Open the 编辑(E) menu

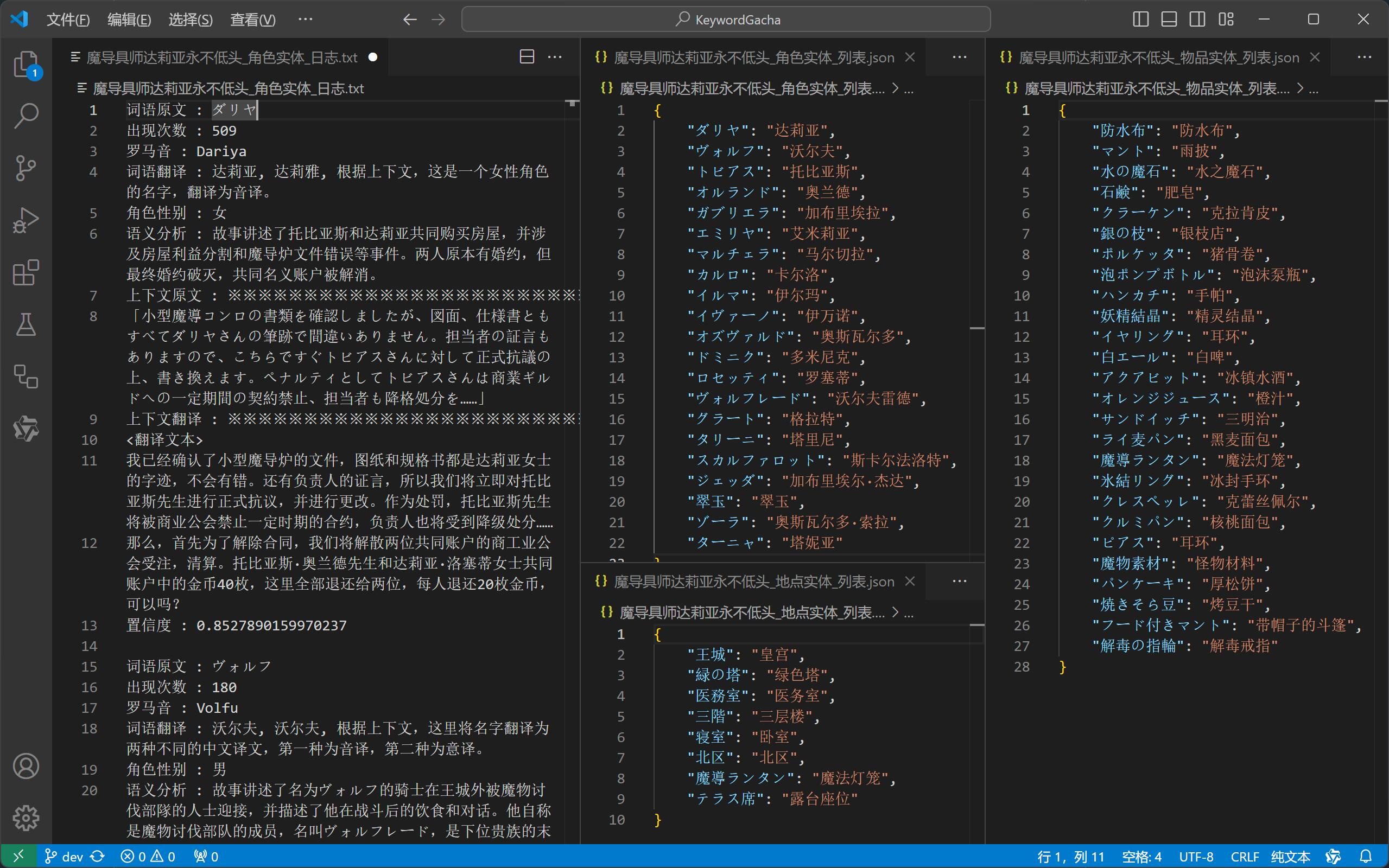pos(129,20)
